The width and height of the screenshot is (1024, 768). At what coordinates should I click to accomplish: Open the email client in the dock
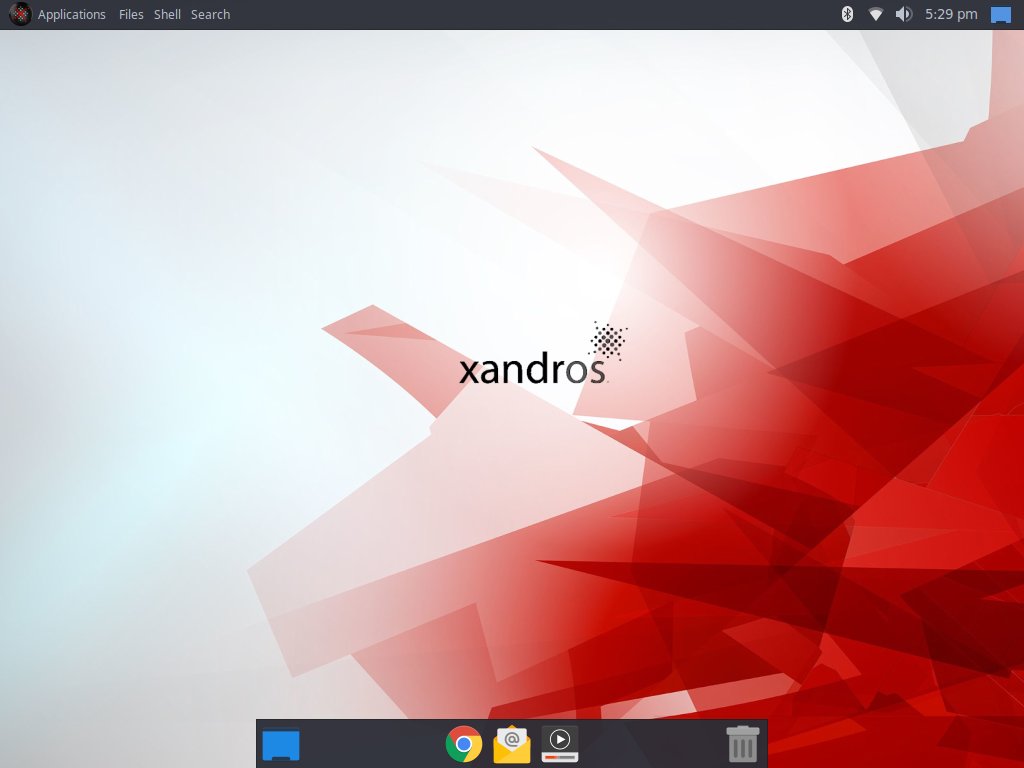[x=512, y=744]
